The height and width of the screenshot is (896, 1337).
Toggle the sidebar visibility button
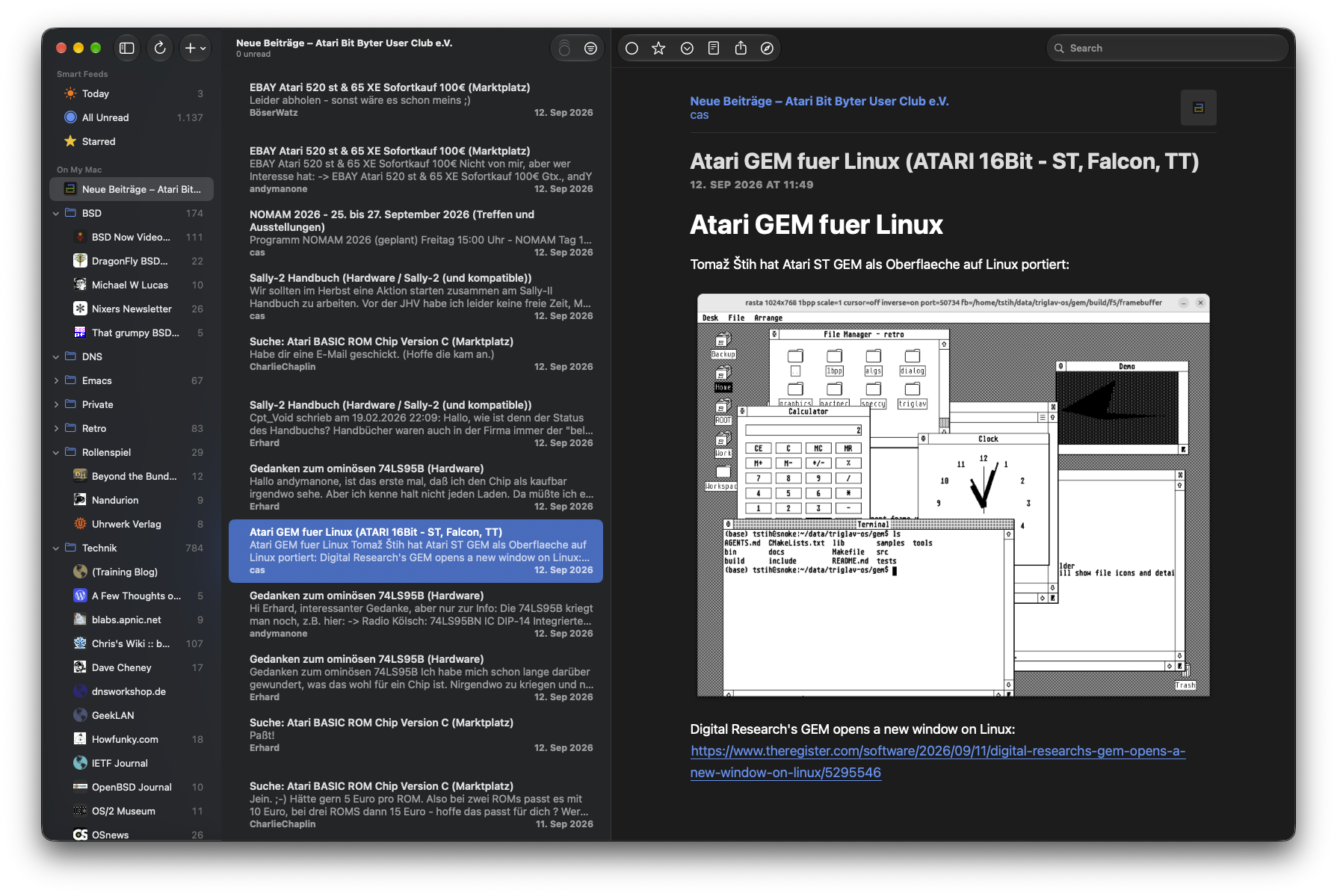(x=127, y=48)
